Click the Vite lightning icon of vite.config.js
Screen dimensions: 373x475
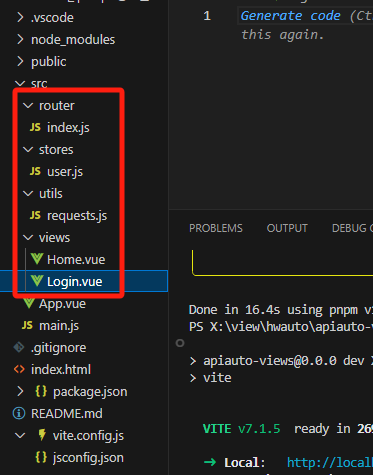coord(42,435)
